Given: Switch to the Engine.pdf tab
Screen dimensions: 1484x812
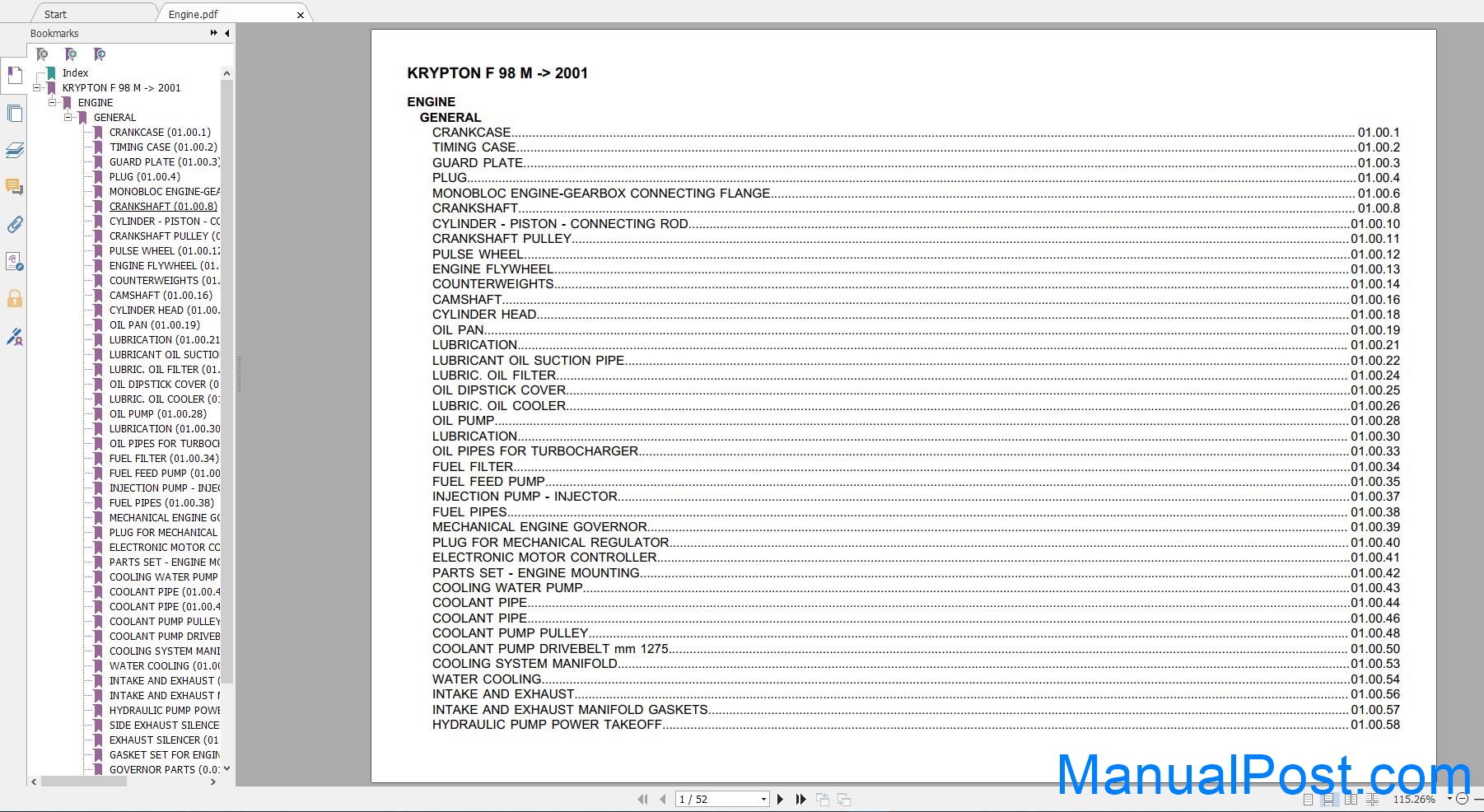Looking at the screenshot, I should coord(194,14).
